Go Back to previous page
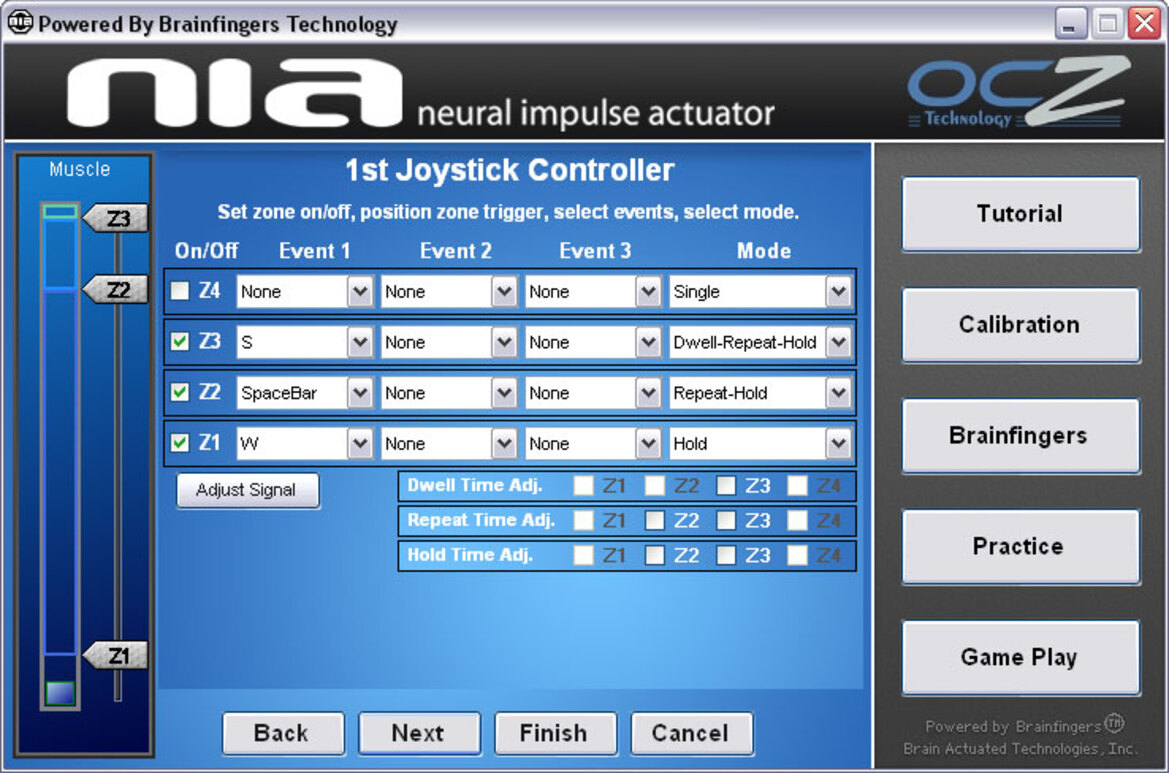 283,733
